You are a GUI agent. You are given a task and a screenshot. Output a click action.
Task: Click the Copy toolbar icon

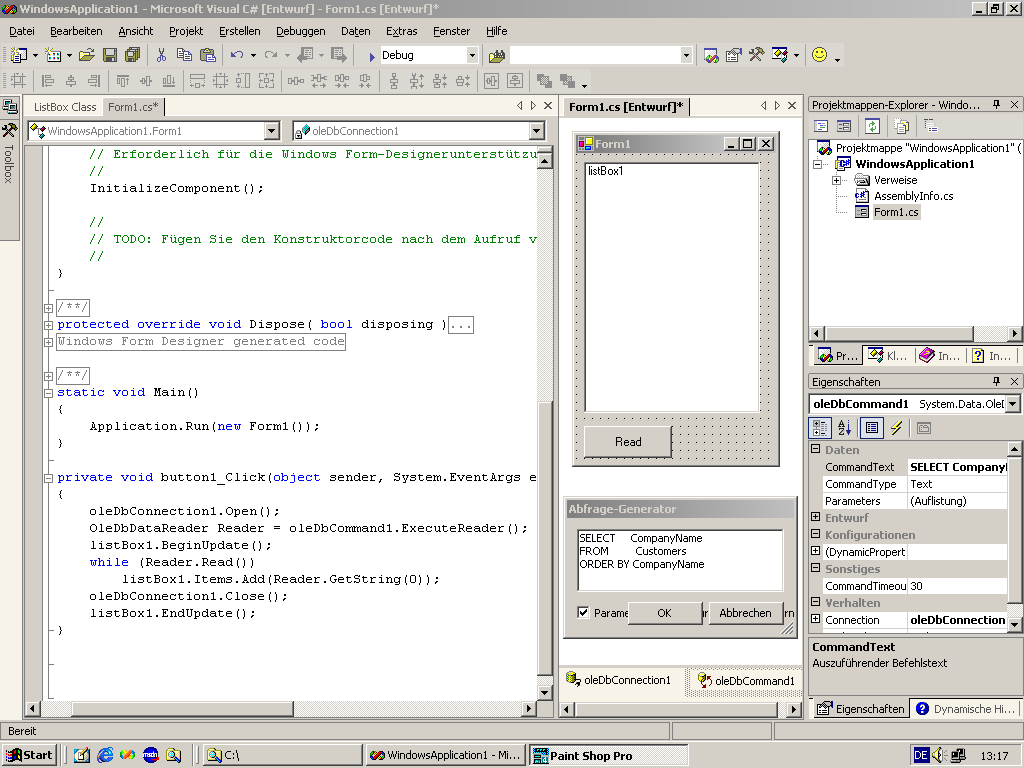tap(184, 56)
